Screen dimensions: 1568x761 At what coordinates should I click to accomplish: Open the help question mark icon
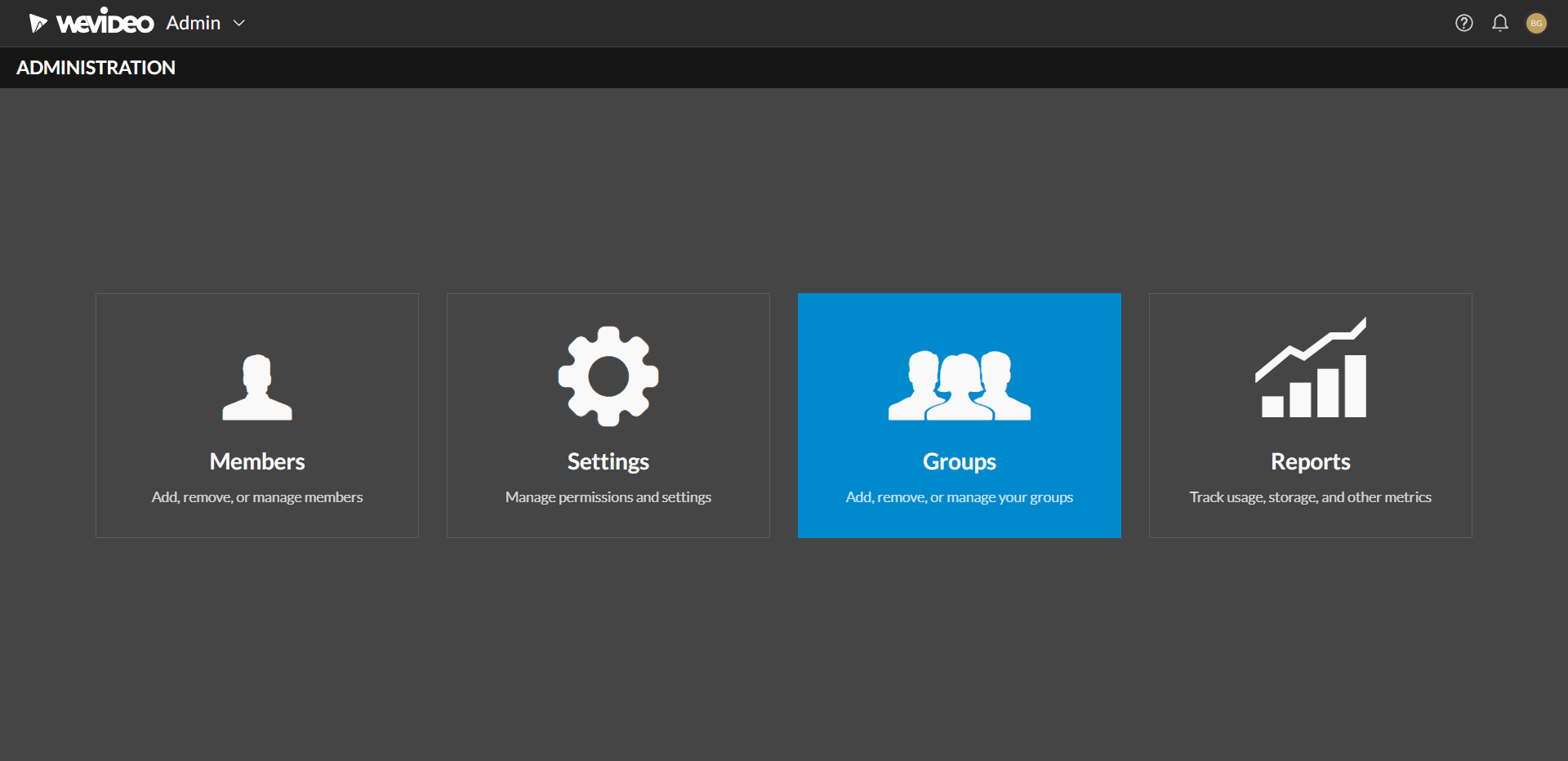point(1463,23)
